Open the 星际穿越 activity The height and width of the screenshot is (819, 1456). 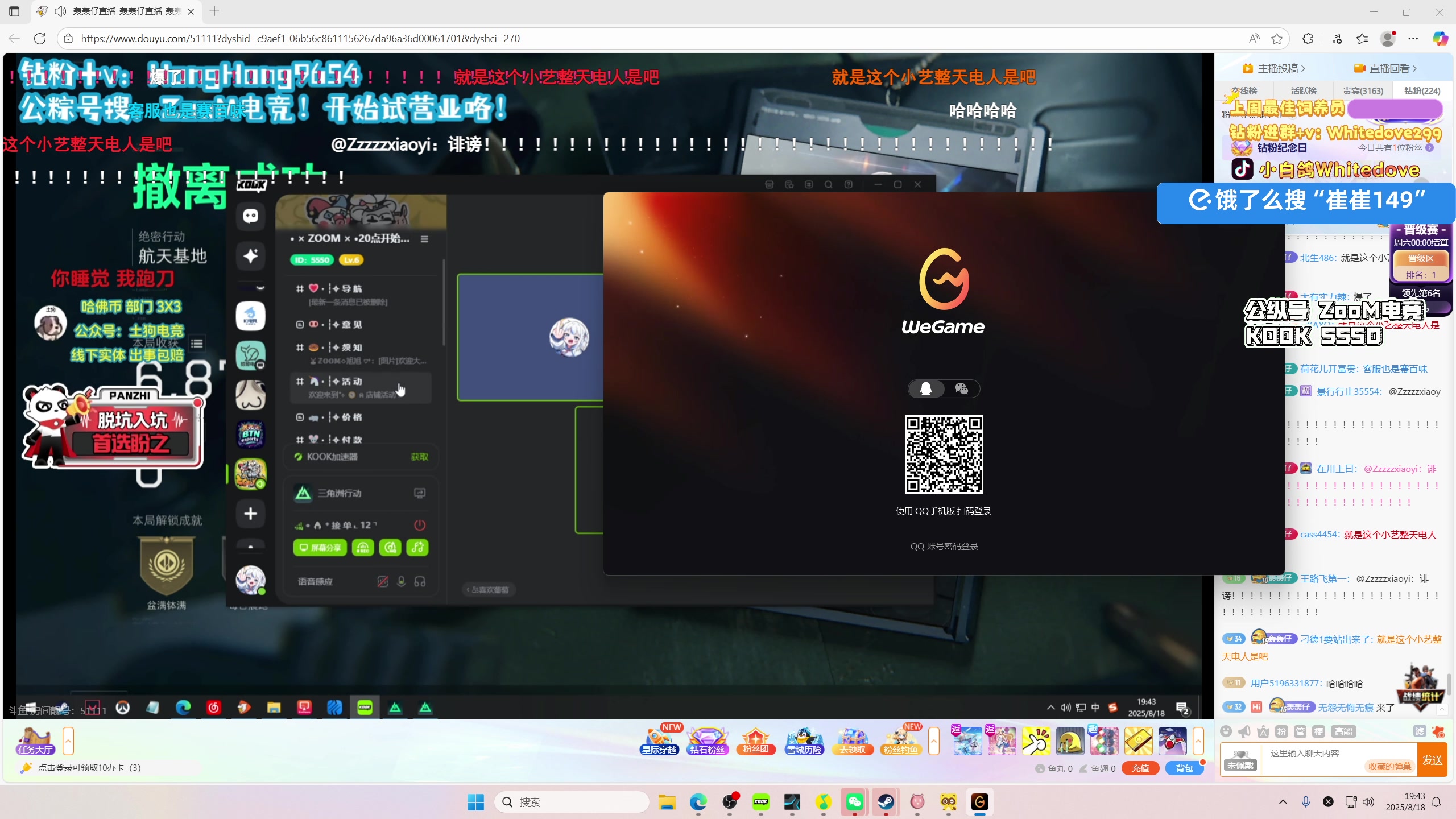pyautogui.click(x=660, y=741)
